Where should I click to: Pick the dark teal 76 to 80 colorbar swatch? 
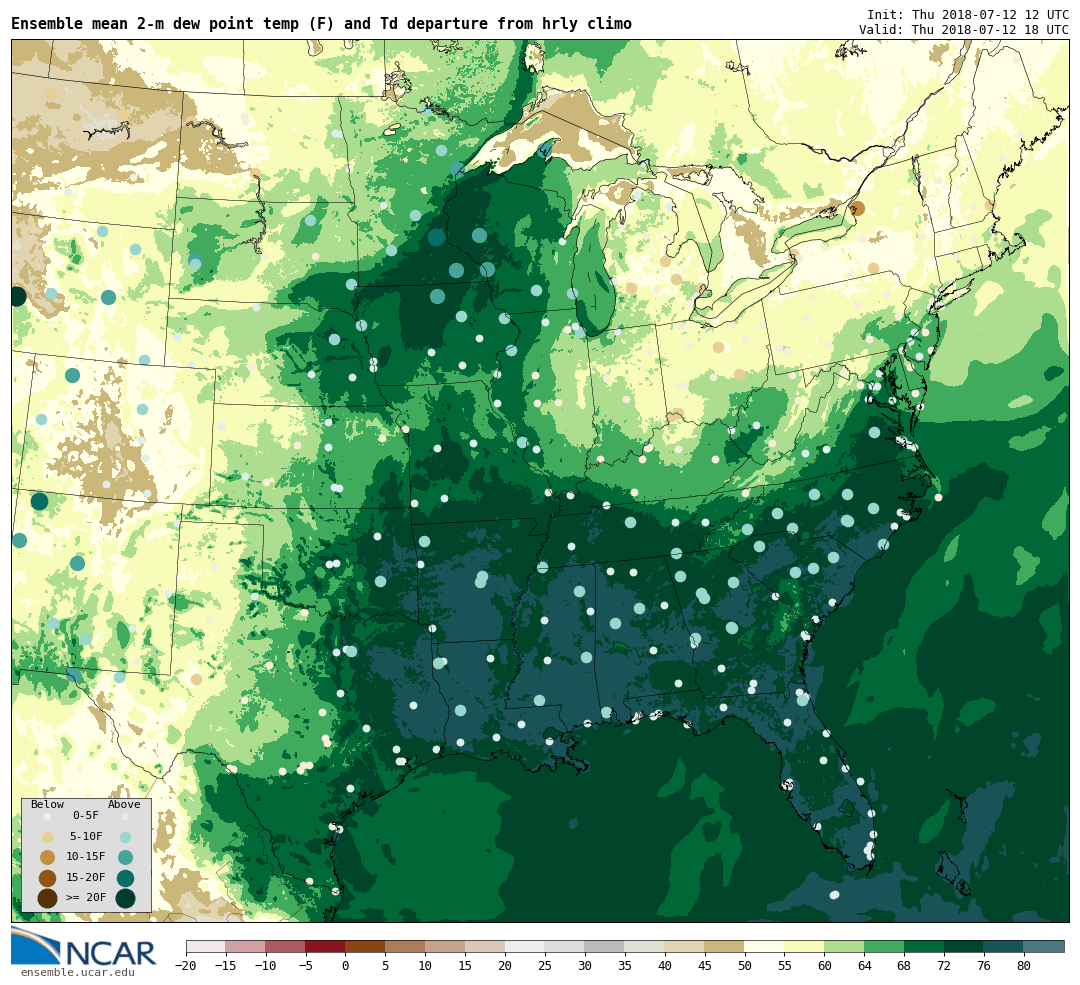click(1004, 946)
